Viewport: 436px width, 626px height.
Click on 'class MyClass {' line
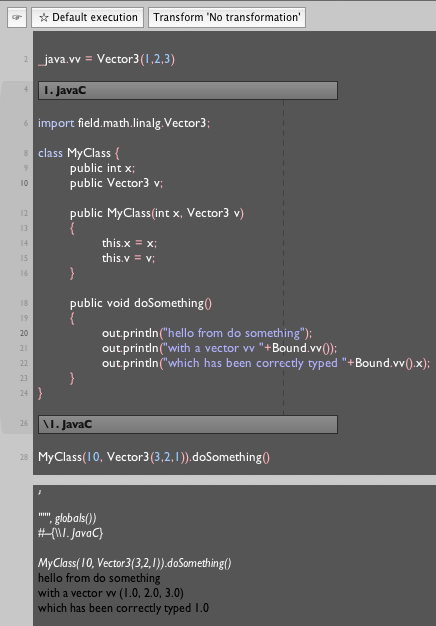79,153
